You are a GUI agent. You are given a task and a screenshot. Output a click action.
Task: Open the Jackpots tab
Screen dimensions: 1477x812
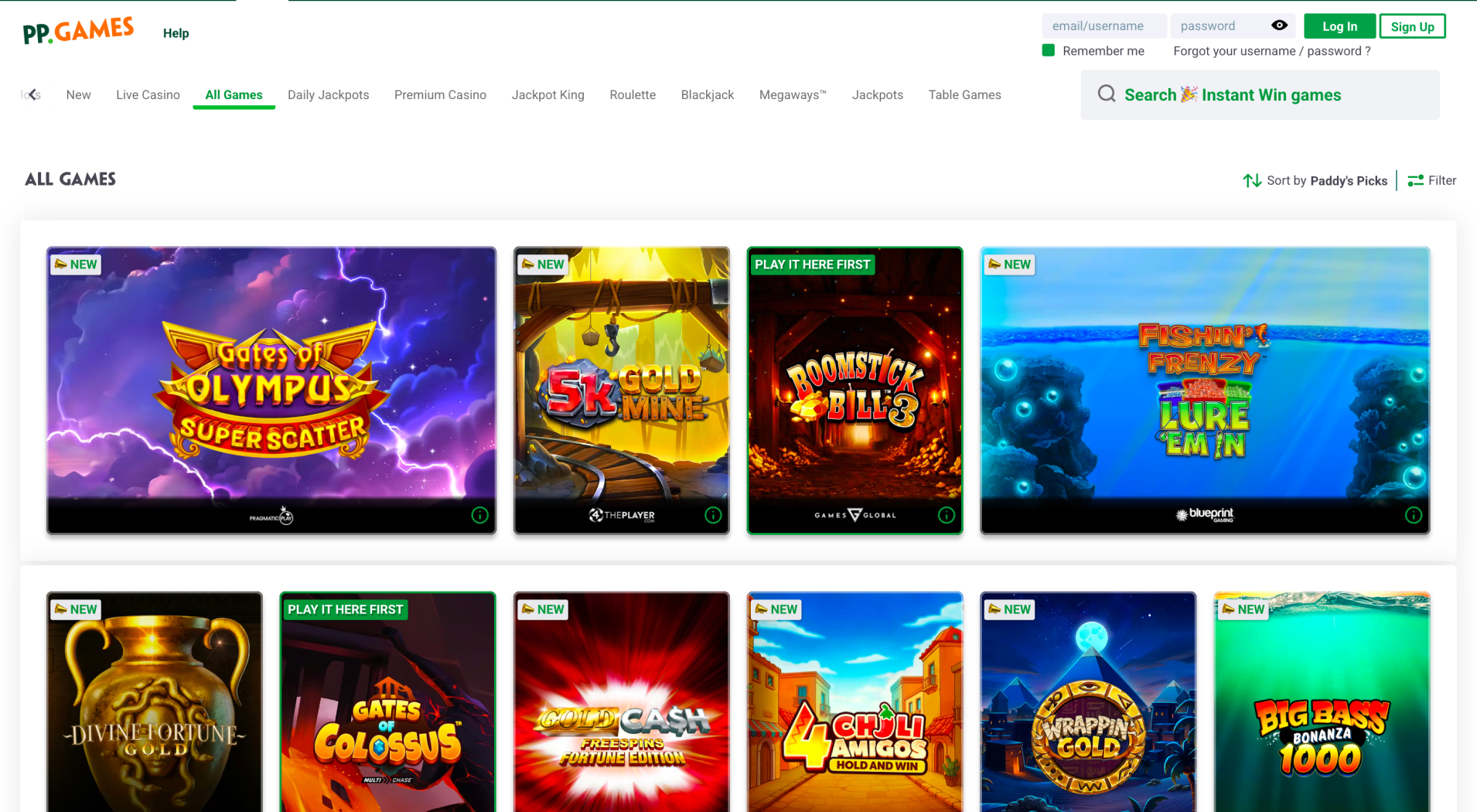[878, 94]
